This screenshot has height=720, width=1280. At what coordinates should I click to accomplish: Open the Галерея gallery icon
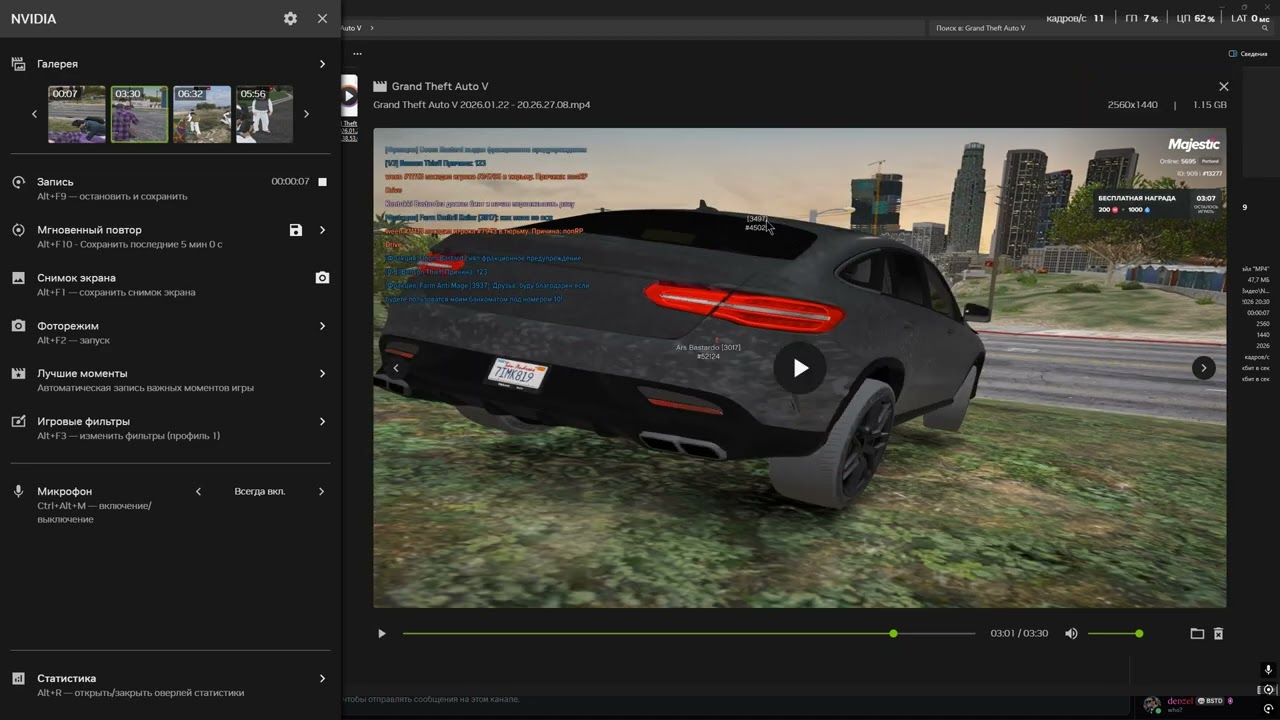[x=18, y=64]
